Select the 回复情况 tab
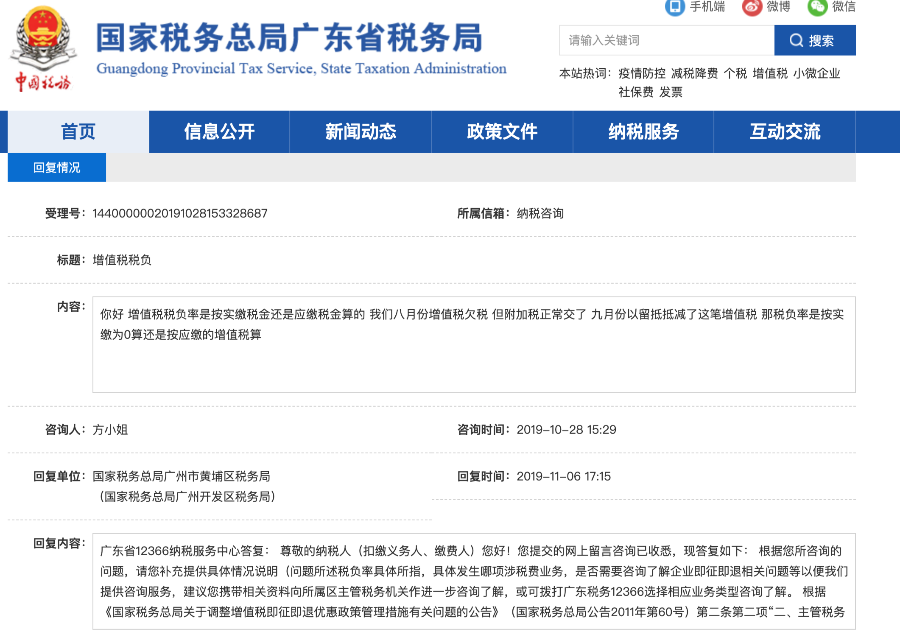The width and height of the screenshot is (900, 639). [57, 168]
